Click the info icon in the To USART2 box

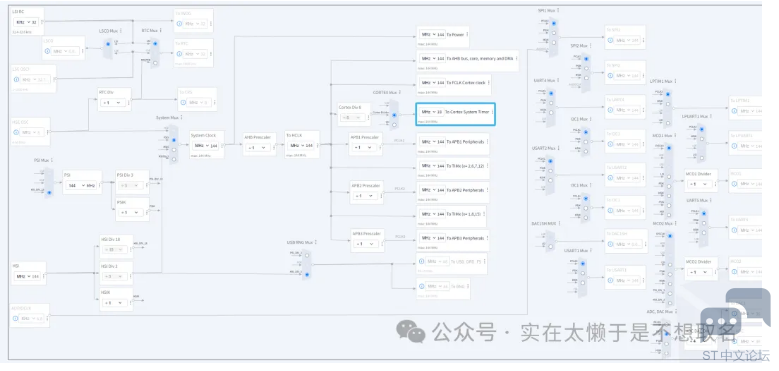tap(610, 177)
